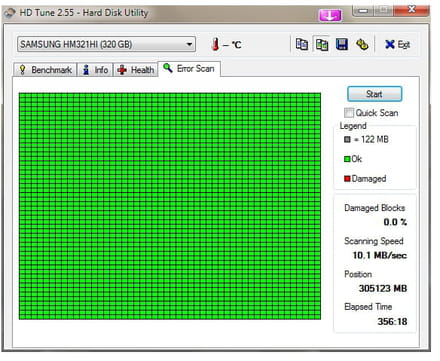Select the SAMSUNG HM321HI (320 GB) drive field

106,44
